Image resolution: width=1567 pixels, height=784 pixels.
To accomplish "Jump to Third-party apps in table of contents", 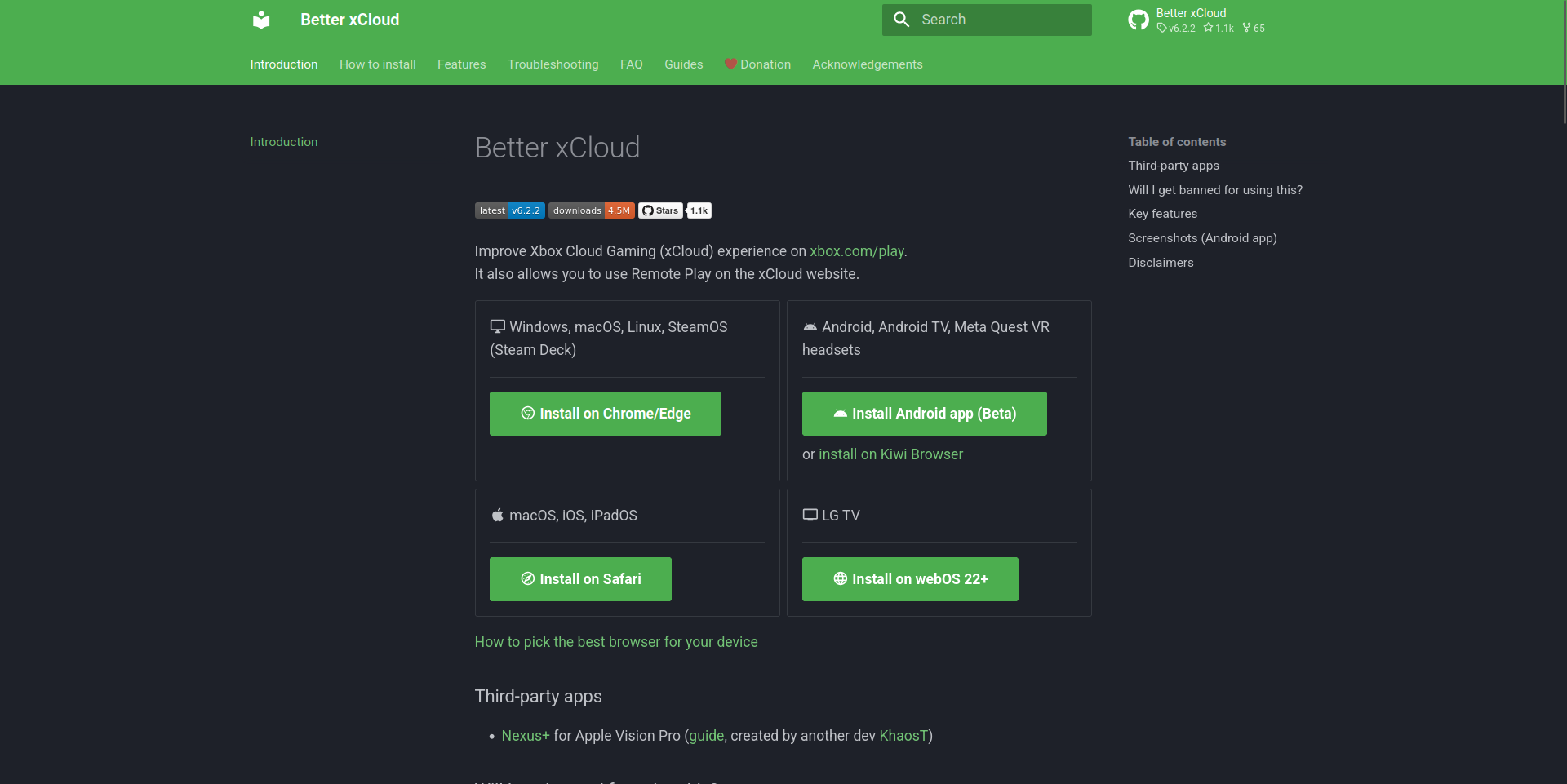I will [1174, 166].
